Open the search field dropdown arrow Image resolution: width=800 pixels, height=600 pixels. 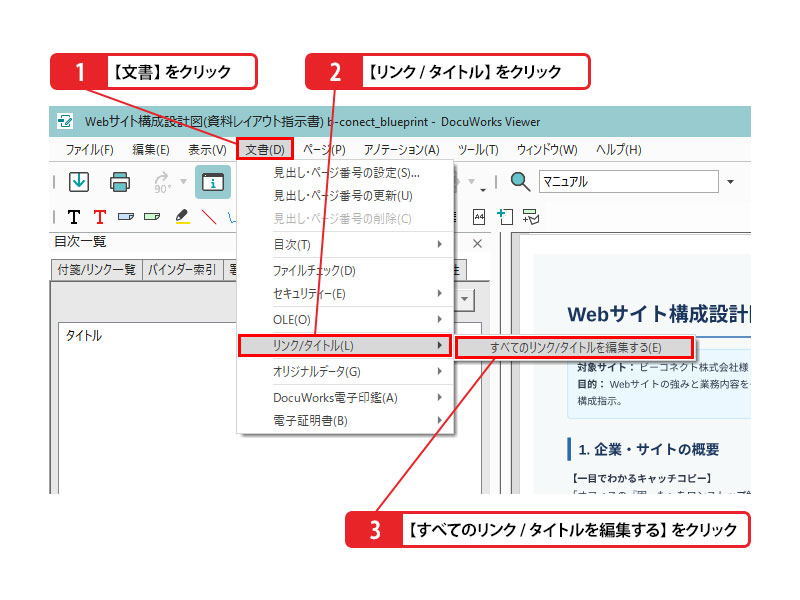tap(731, 182)
